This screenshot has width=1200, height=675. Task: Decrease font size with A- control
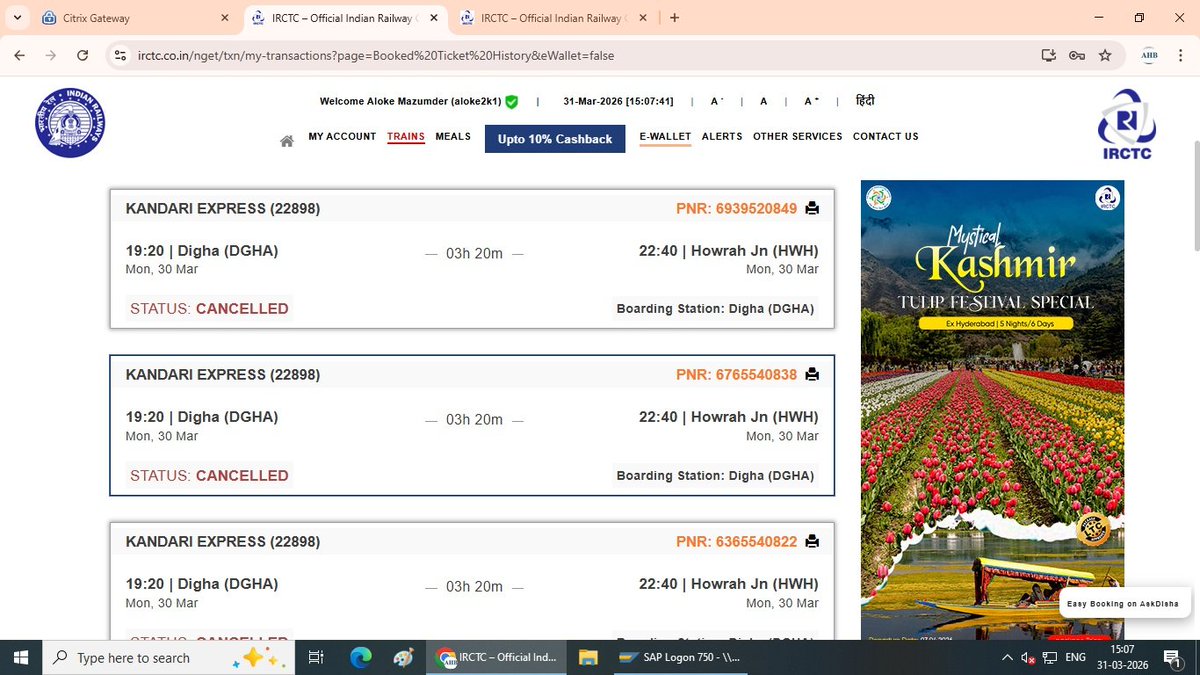click(717, 101)
